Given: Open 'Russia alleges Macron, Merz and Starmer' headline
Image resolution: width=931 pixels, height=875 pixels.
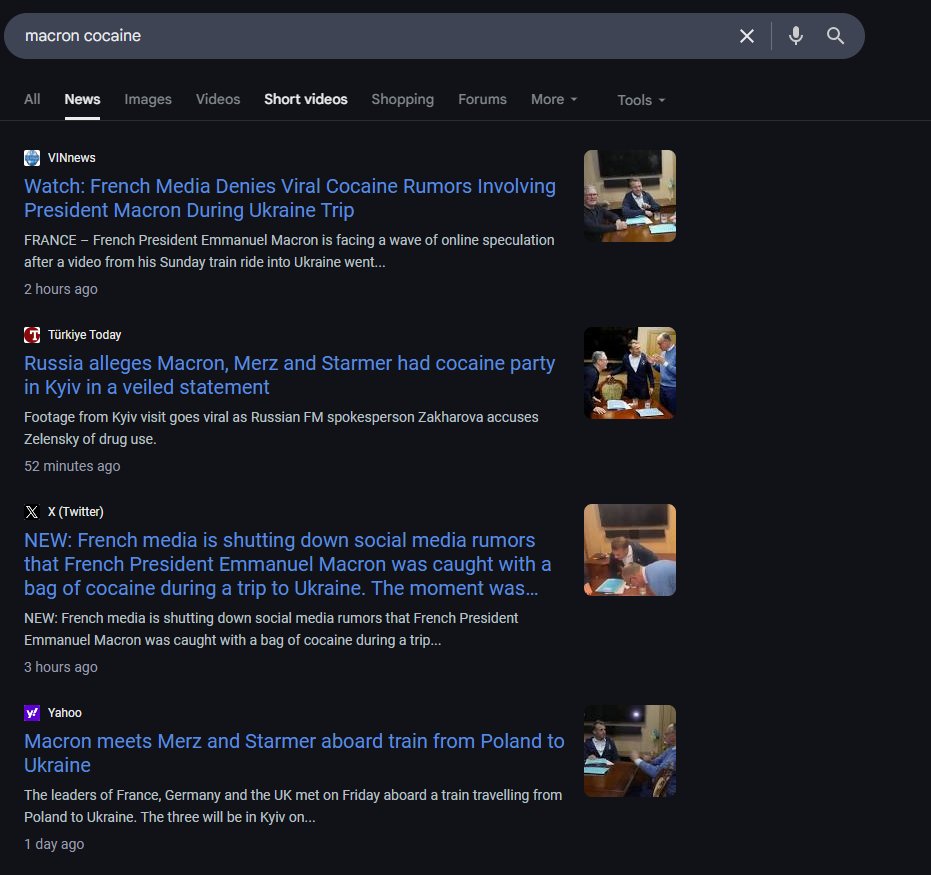Looking at the screenshot, I should pos(289,375).
